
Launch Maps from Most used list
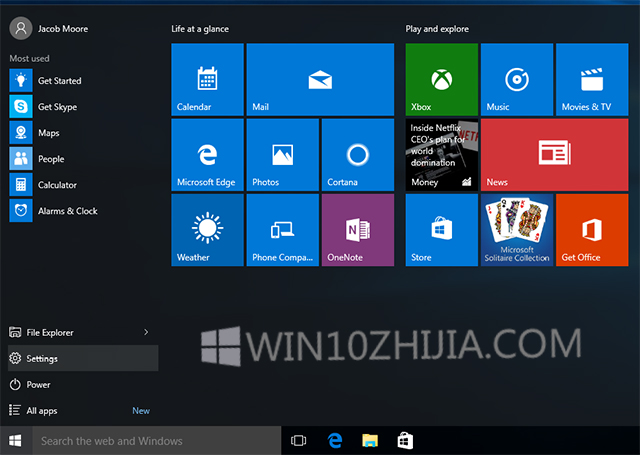(x=83, y=133)
